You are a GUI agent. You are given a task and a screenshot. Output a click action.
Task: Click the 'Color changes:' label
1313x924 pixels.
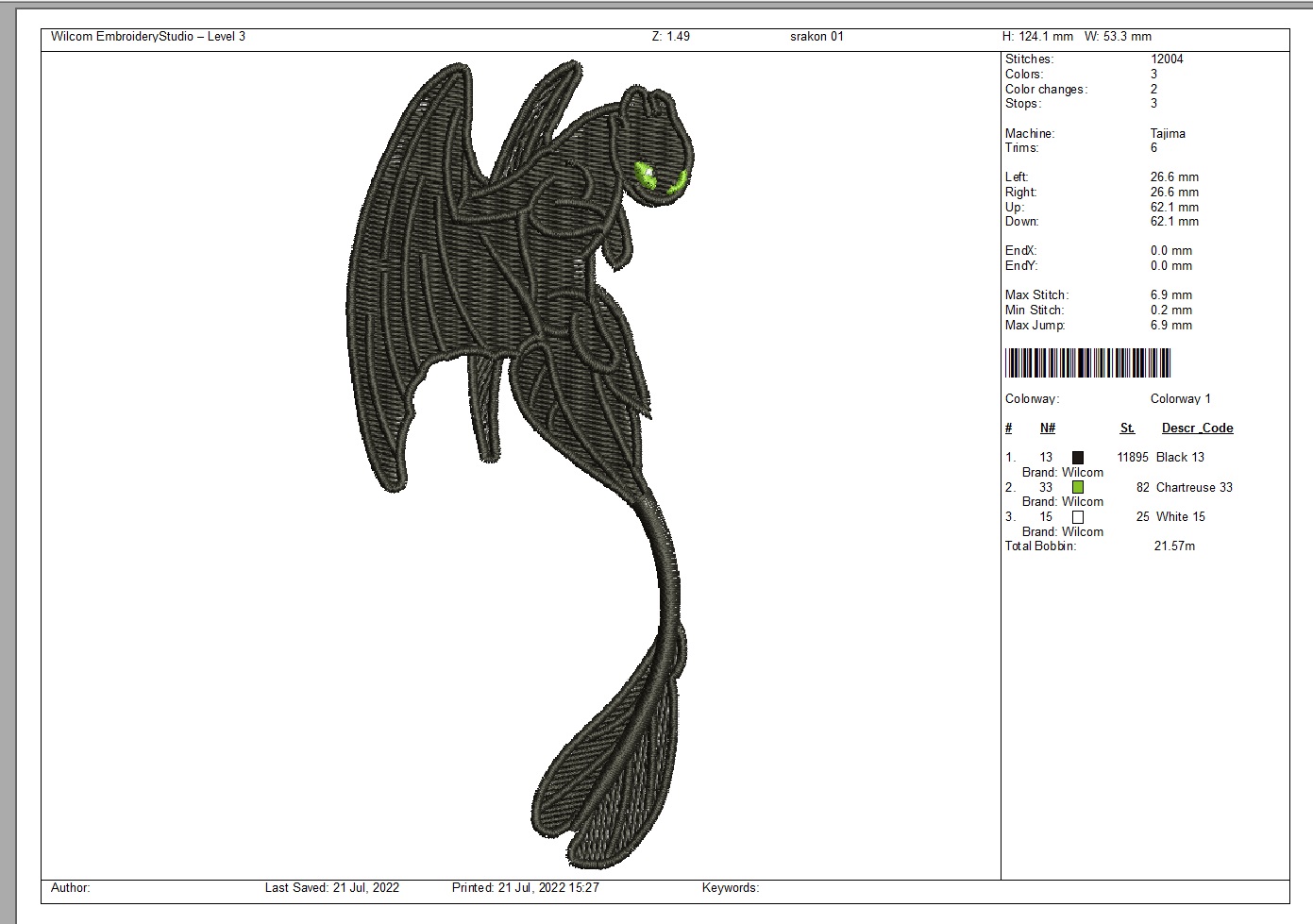[x=1046, y=89]
